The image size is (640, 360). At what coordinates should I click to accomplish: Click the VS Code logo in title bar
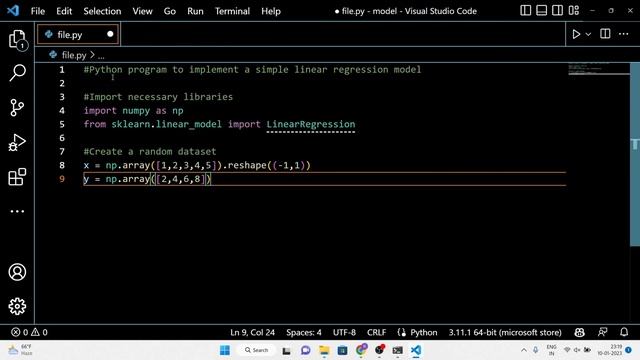13,11
